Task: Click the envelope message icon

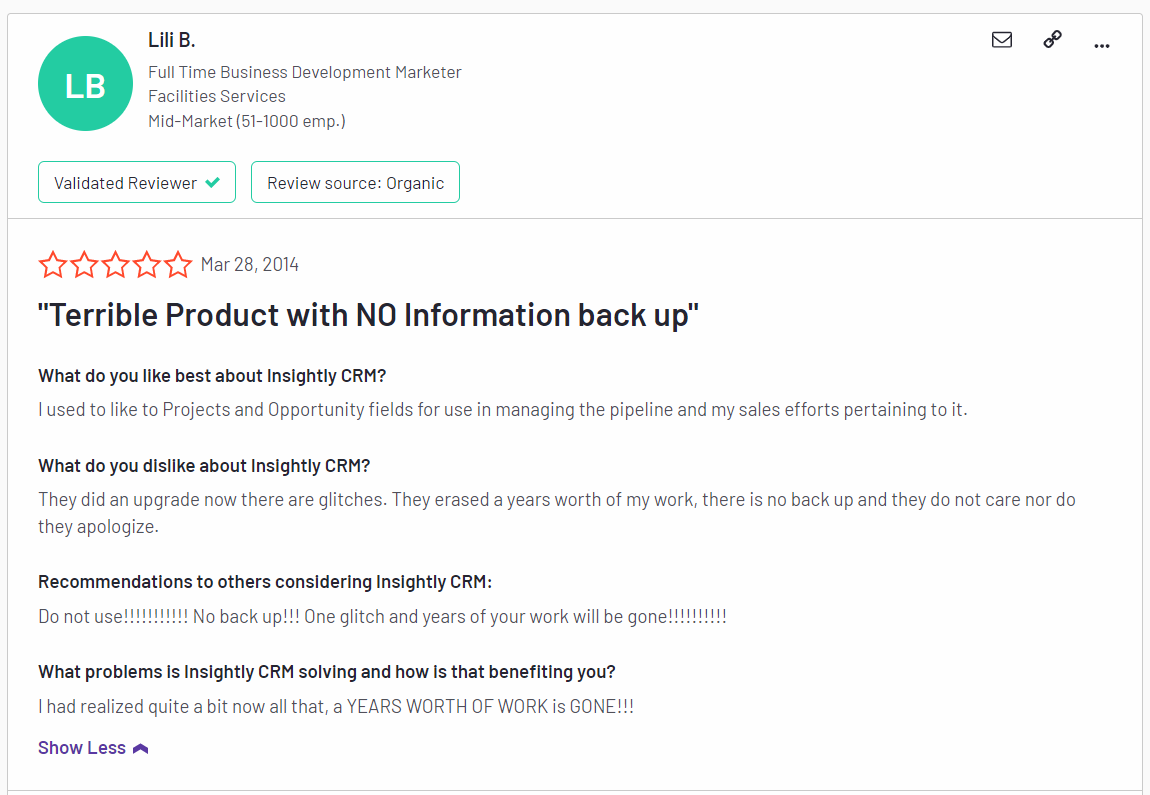Action: [1001, 40]
